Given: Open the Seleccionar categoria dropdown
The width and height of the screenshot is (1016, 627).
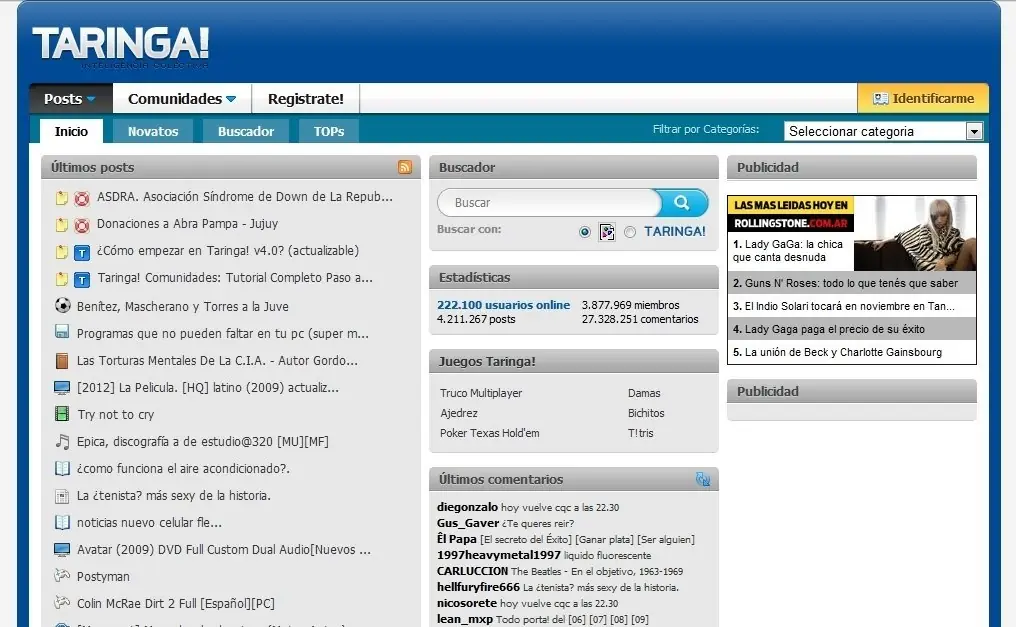Looking at the screenshot, I should tap(883, 131).
